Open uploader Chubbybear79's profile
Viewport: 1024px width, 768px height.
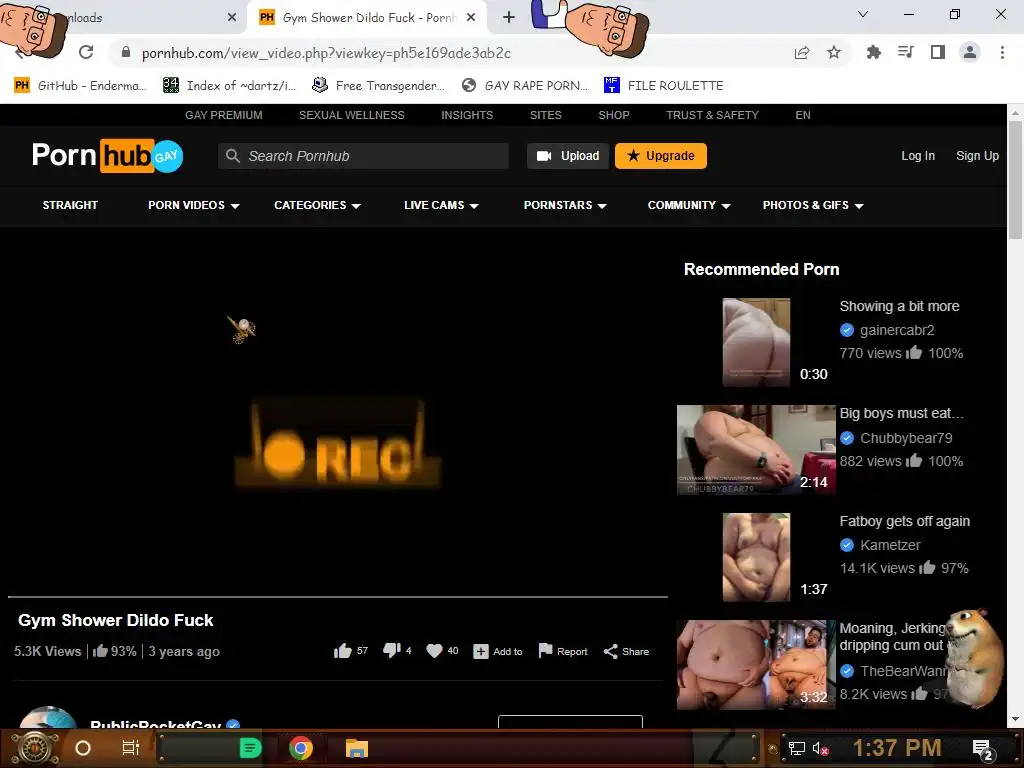tap(906, 438)
